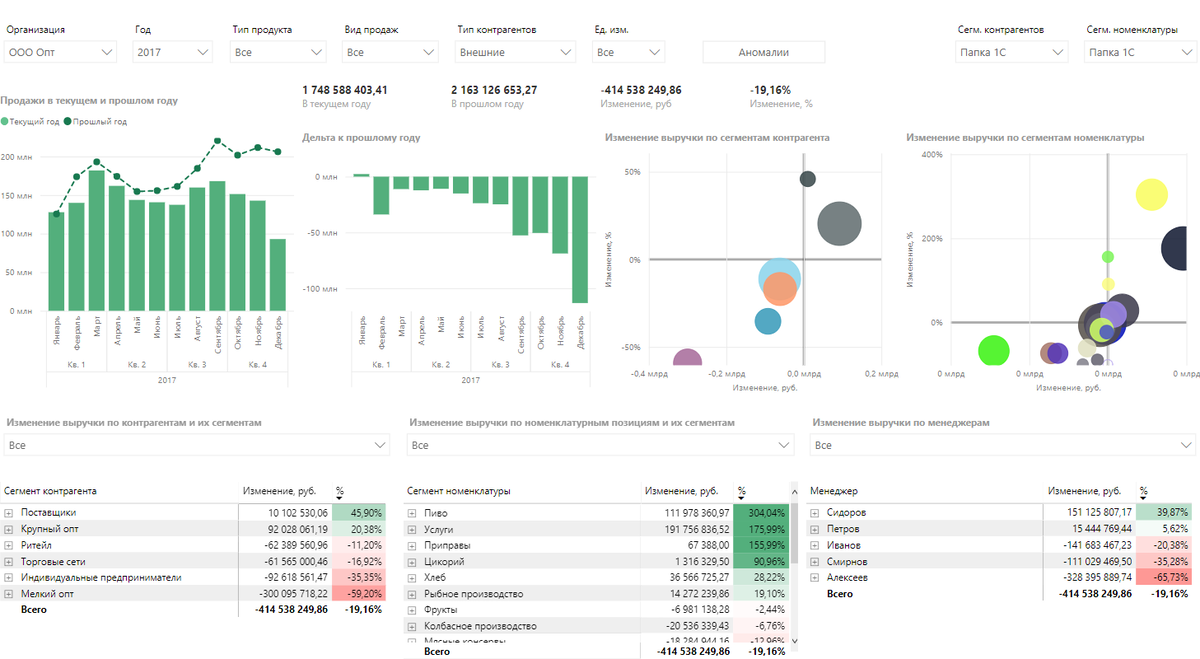Image resolution: width=1200 pixels, height=659 pixels.
Task: Expand the Сидоров manager row
Action: (x=816, y=513)
